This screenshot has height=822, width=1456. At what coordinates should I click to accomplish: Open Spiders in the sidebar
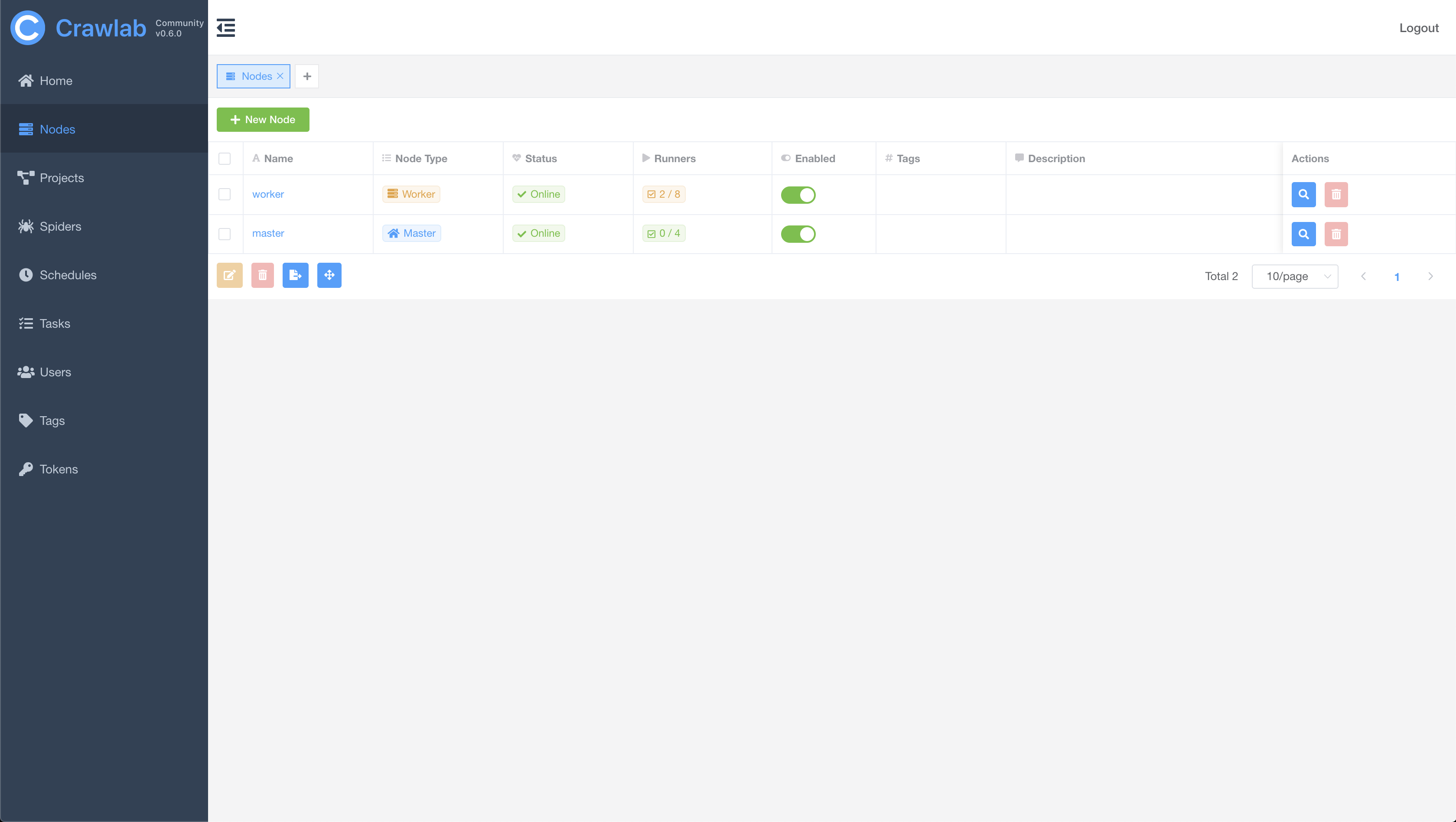(x=60, y=226)
